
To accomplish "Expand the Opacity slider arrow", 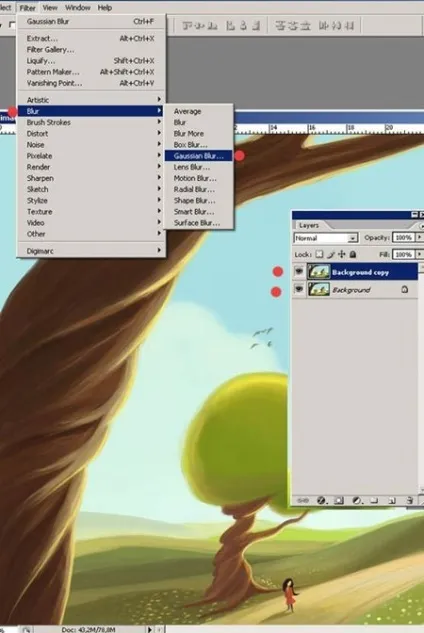I will pyautogui.click(x=419, y=237).
